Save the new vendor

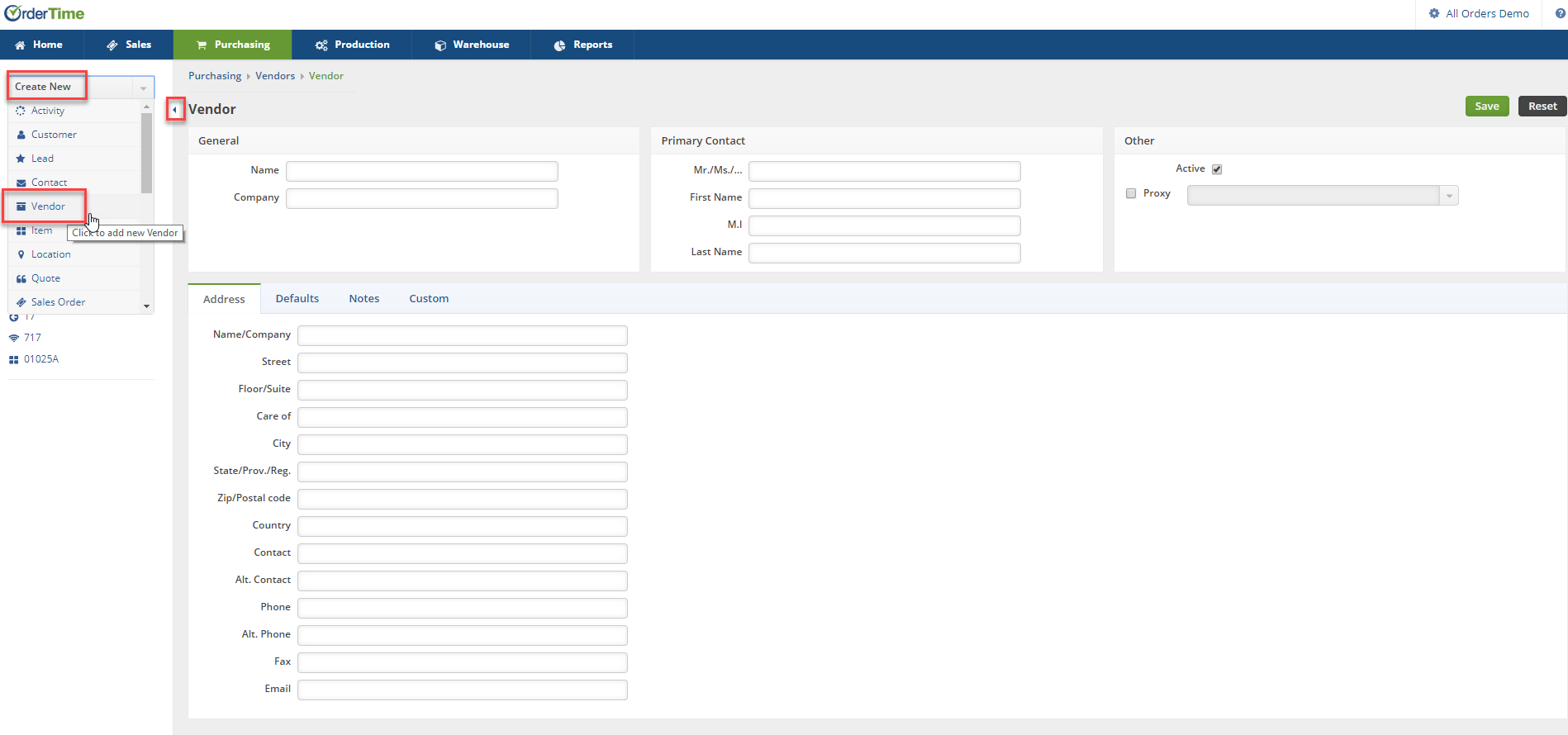point(1487,107)
